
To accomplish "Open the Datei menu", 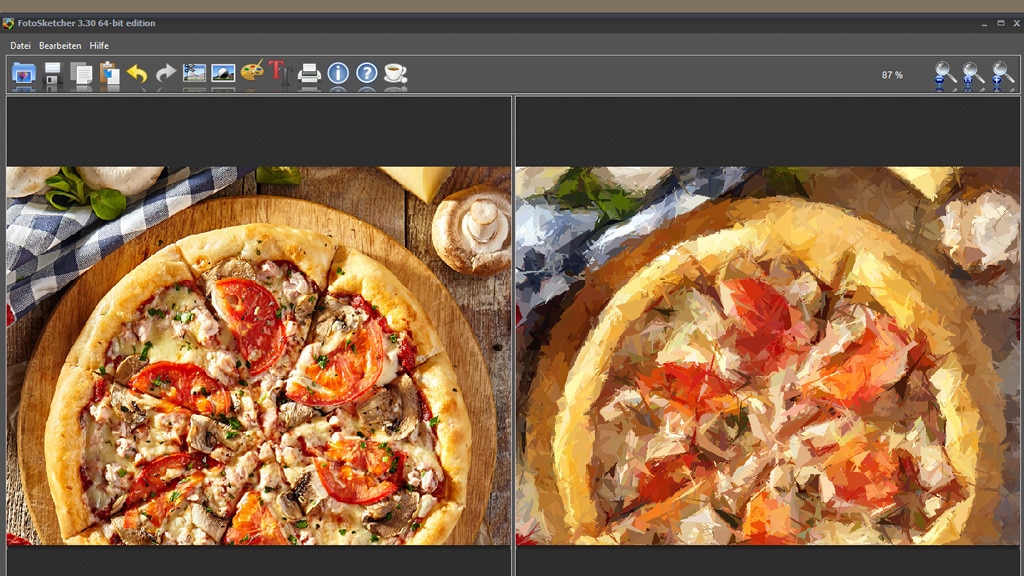I will [20, 46].
